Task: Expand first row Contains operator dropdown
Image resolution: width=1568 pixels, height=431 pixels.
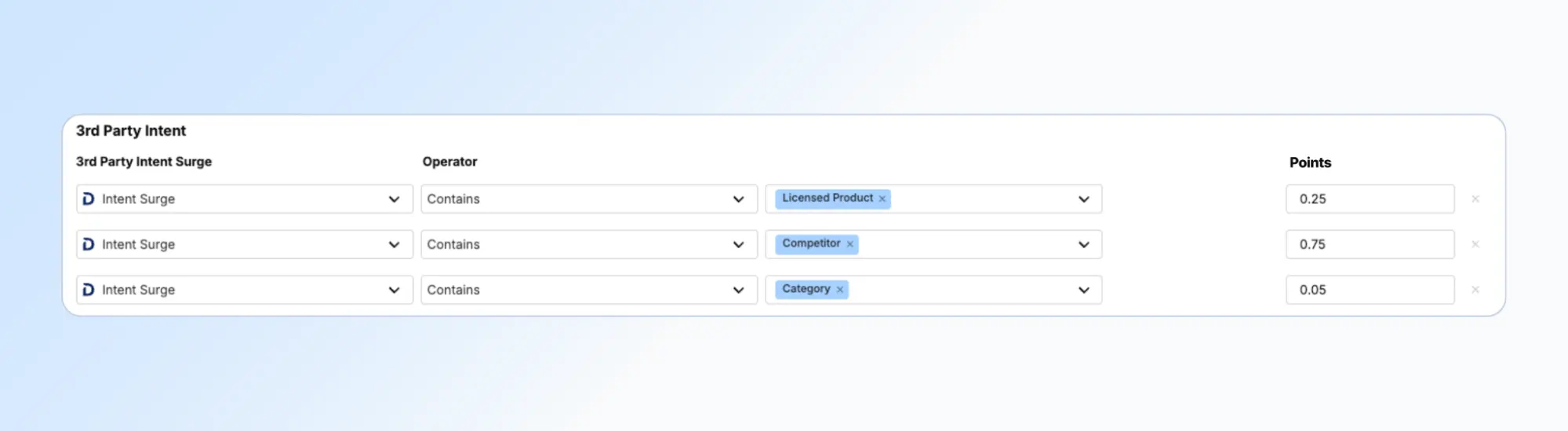Action: click(x=738, y=199)
